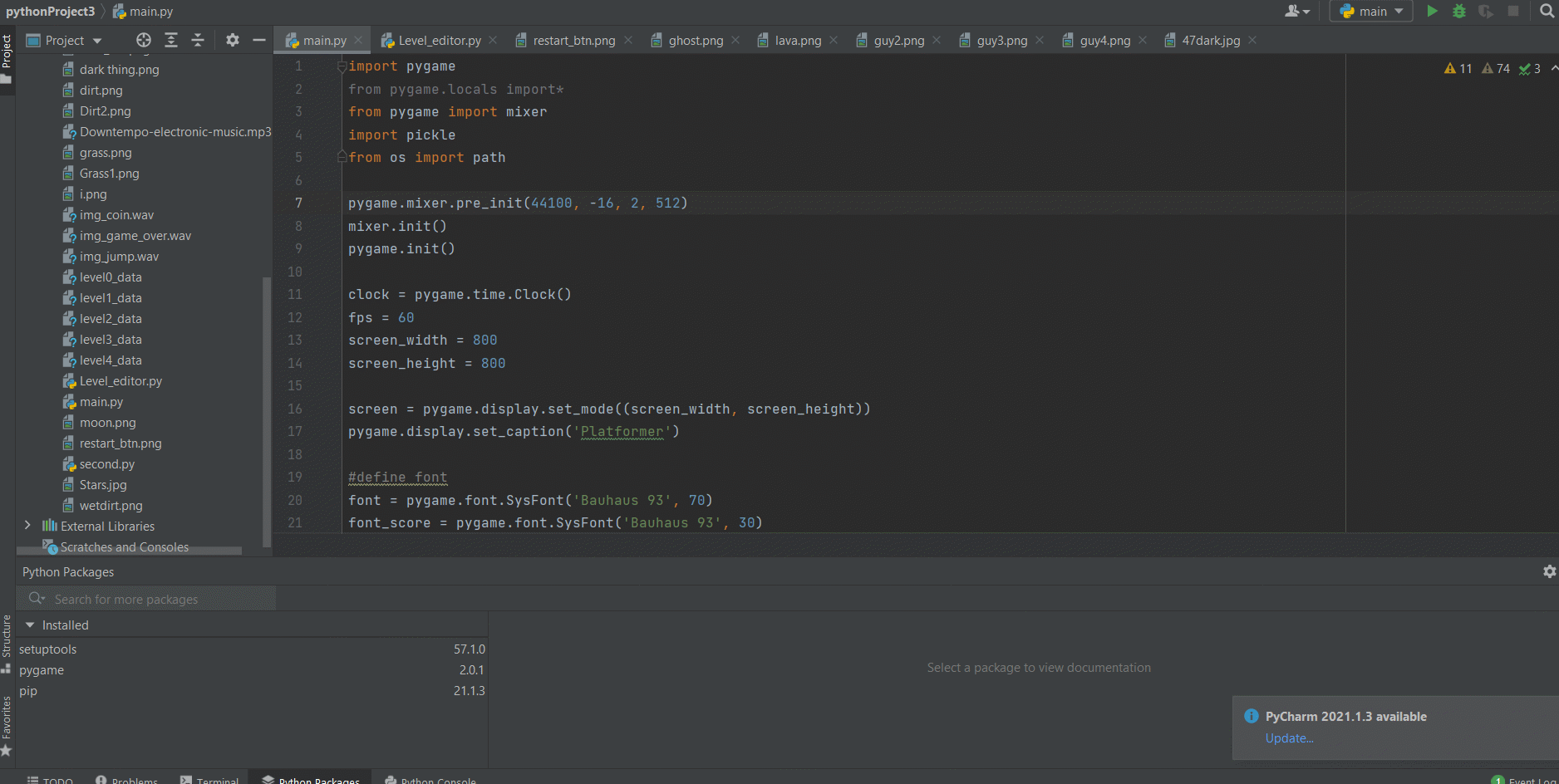Toggle the Favorites sidebar vertical tab
Image resolution: width=1559 pixels, height=784 pixels.
tap(7, 724)
